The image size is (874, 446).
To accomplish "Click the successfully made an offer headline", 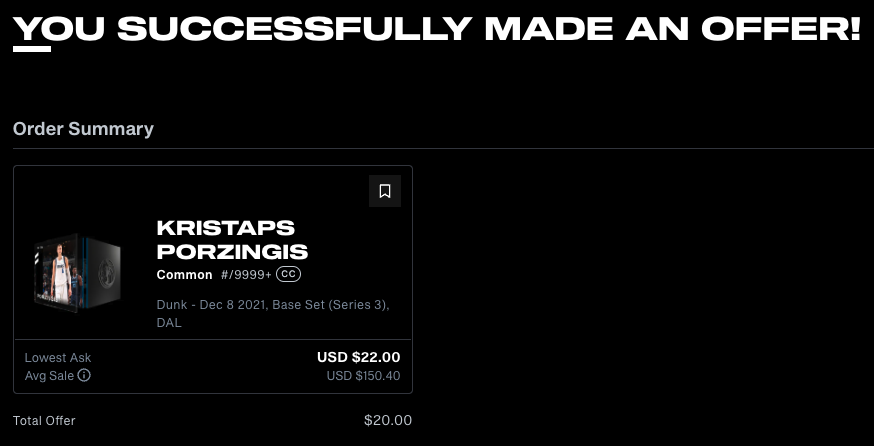I will click(437, 28).
